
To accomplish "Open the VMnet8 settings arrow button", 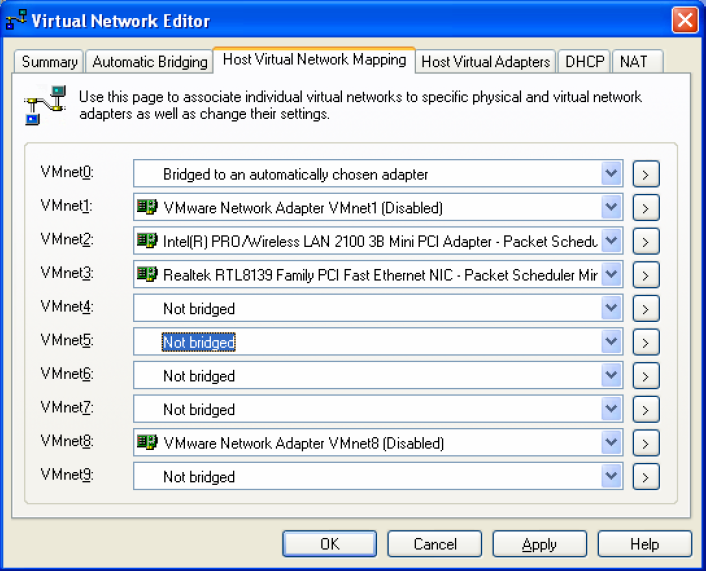I will 646,443.
